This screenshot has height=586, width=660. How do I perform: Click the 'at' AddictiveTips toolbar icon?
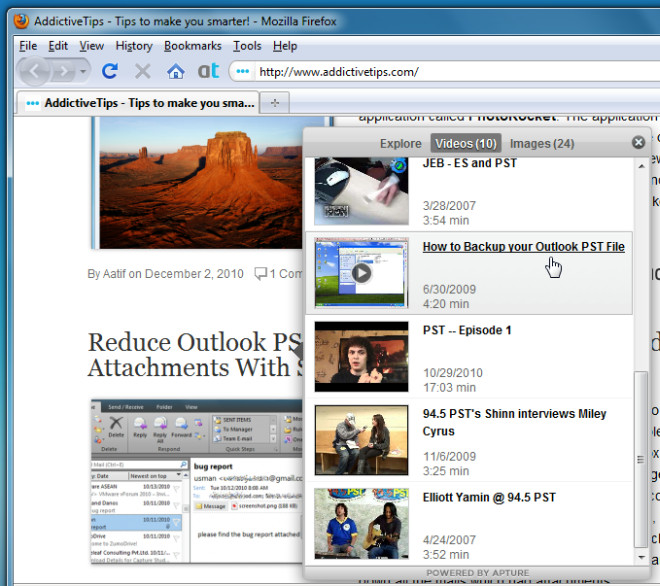209,71
